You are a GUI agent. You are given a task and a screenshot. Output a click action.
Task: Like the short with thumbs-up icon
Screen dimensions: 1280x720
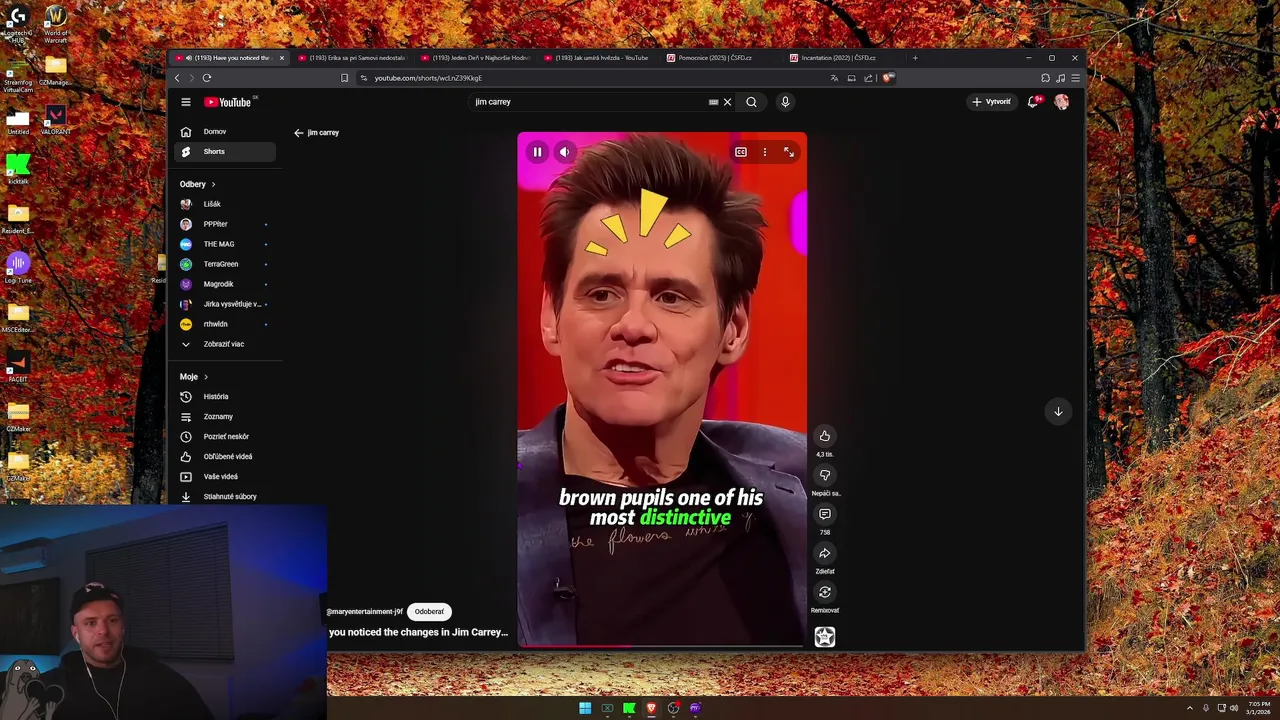pyautogui.click(x=825, y=436)
